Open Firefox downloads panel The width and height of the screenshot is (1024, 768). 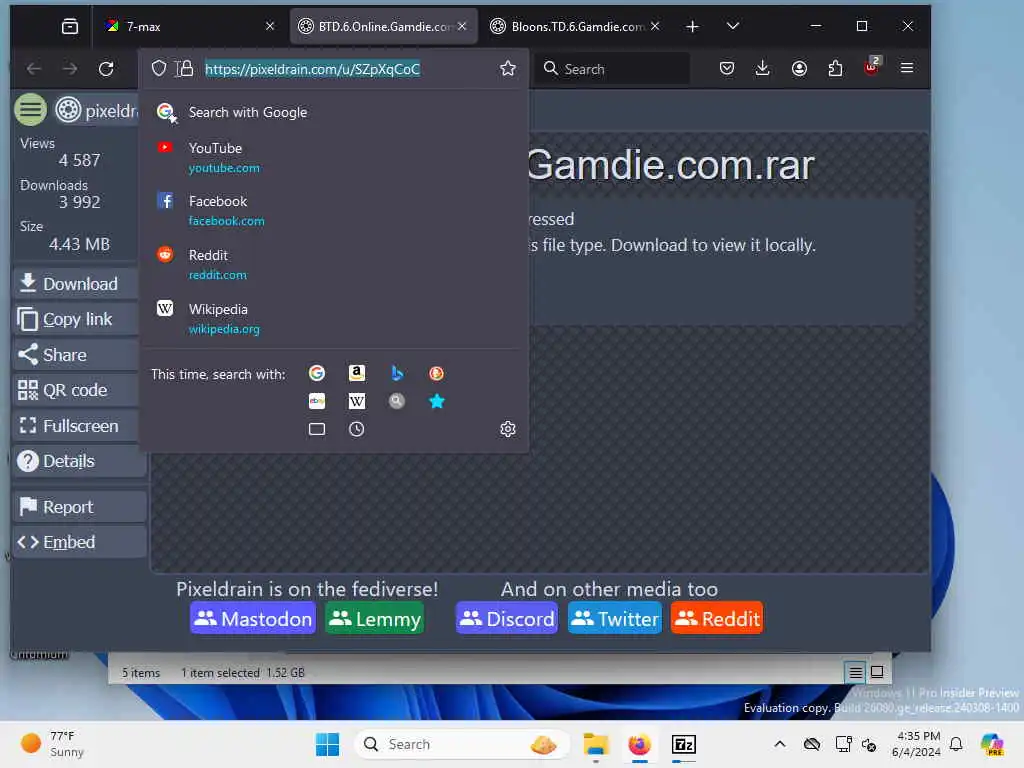(762, 69)
